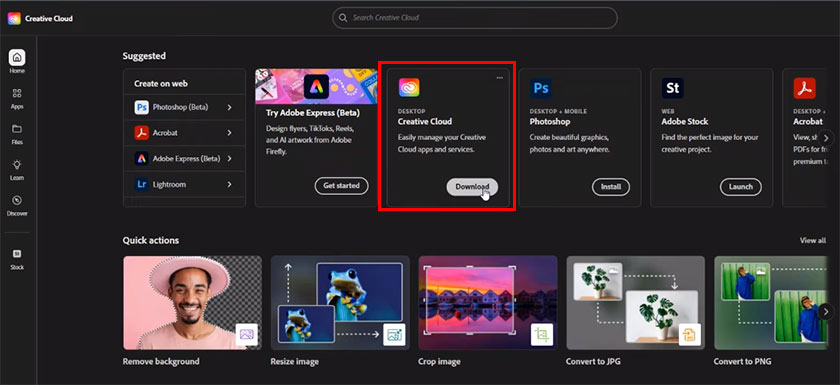Click the Acrobat icon in Create on web list
840x385 pixels.
(141, 133)
